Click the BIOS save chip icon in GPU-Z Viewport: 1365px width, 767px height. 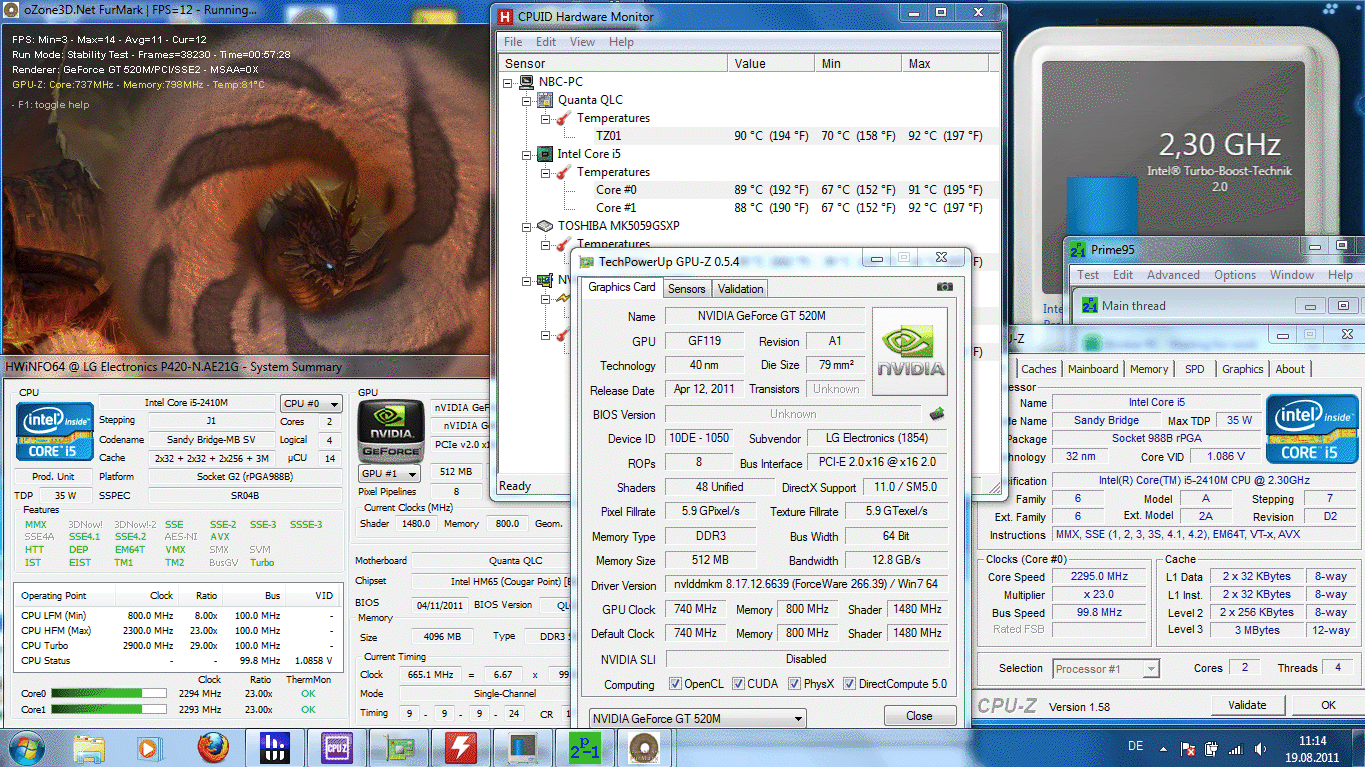pyautogui.click(x=937, y=414)
